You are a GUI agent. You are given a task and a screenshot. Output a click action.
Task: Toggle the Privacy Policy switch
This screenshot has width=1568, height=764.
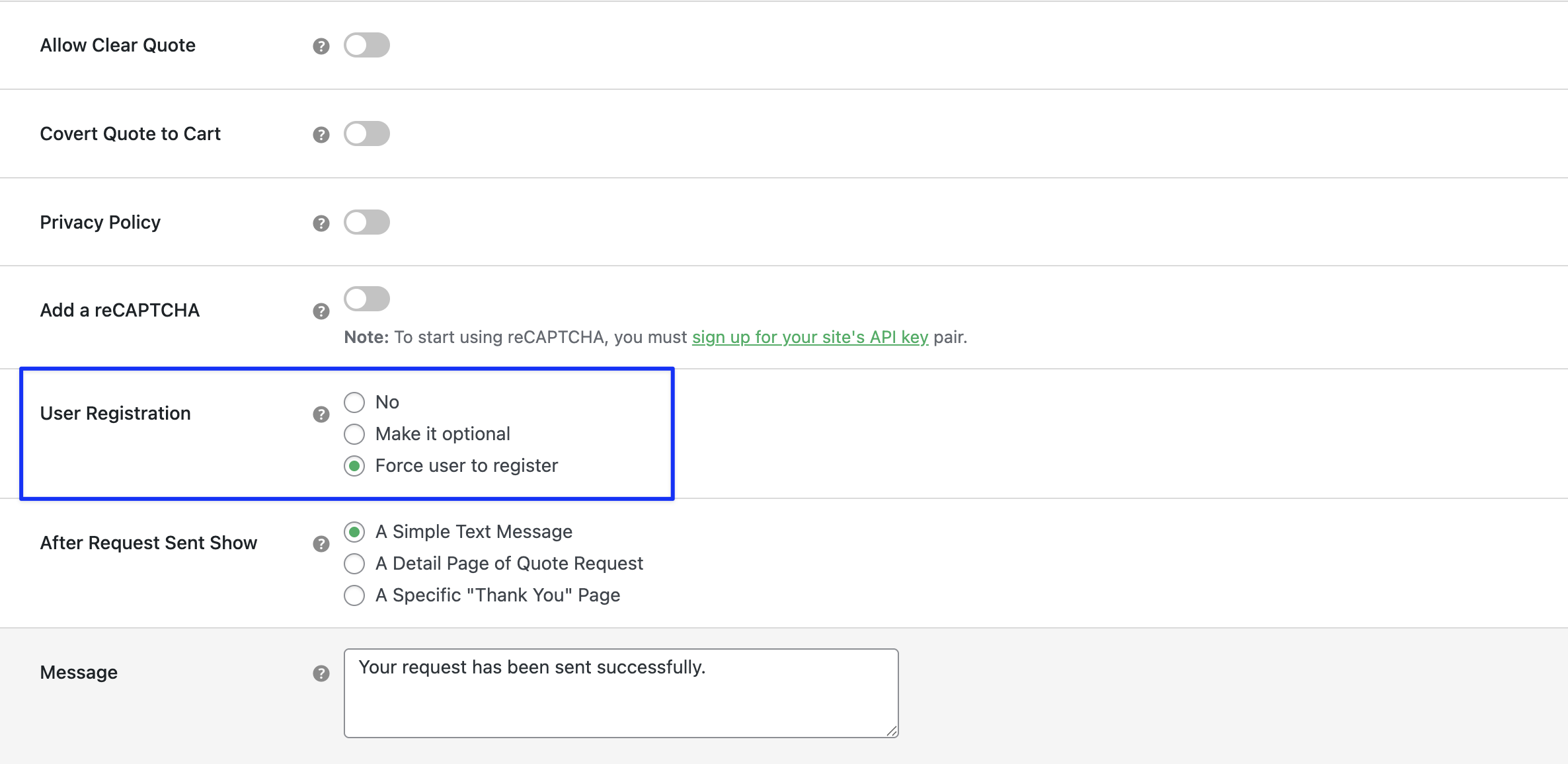pos(367,222)
